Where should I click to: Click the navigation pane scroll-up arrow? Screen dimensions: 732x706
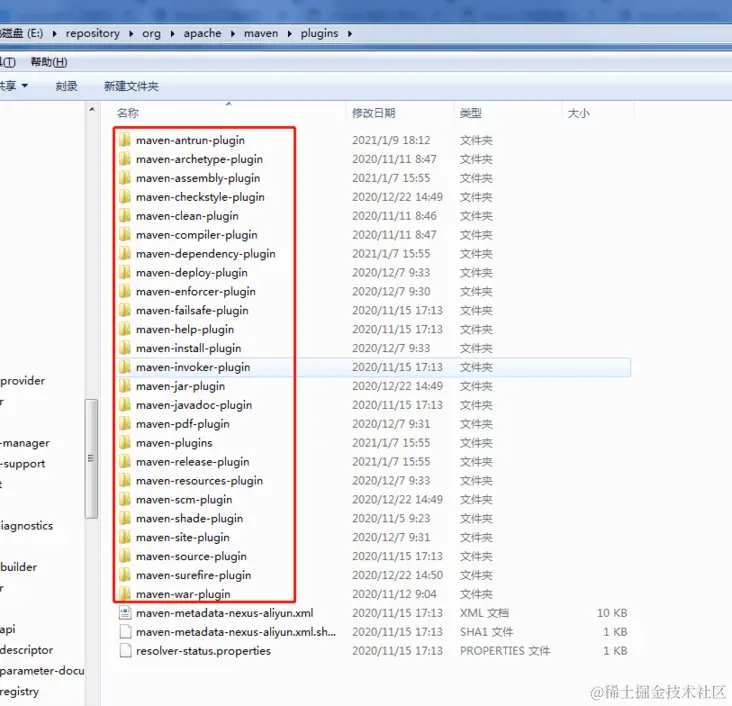point(92,109)
